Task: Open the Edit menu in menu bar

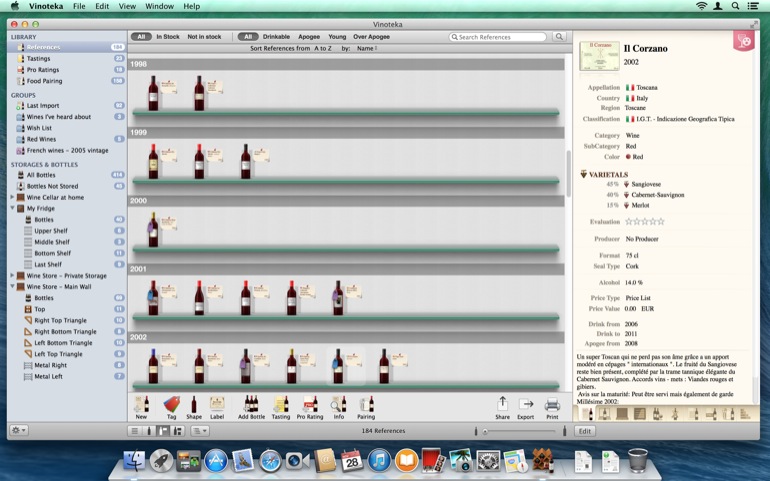Action: (x=102, y=6)
